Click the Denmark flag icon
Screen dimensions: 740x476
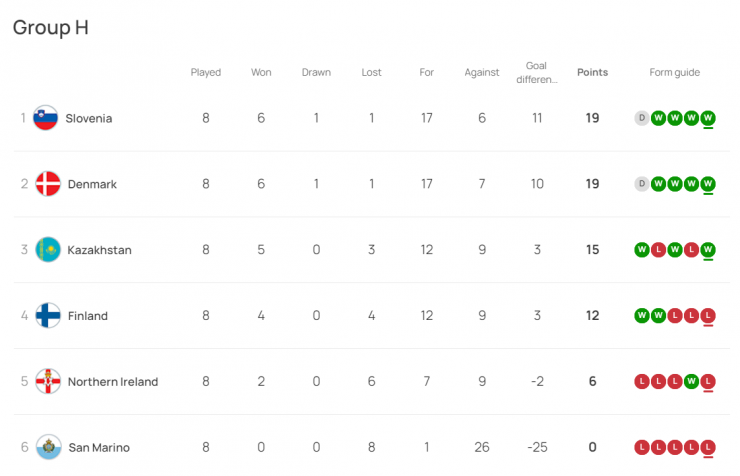coord(48,184)
